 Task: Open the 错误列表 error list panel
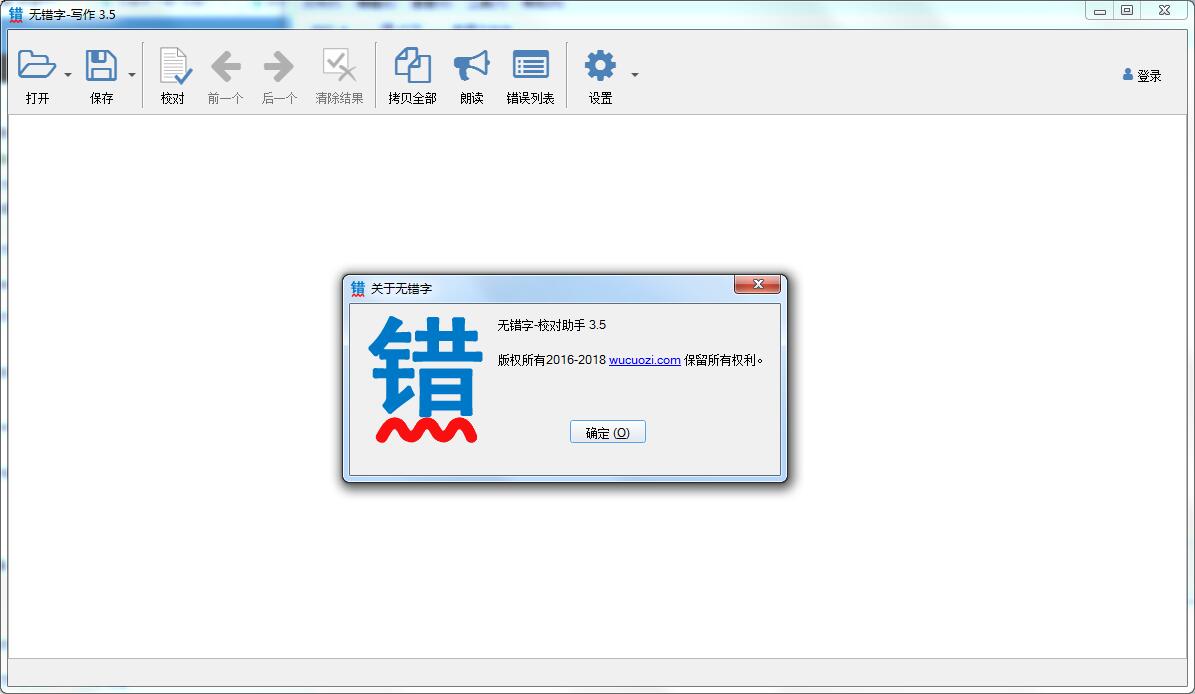click(x=530, y=65)
